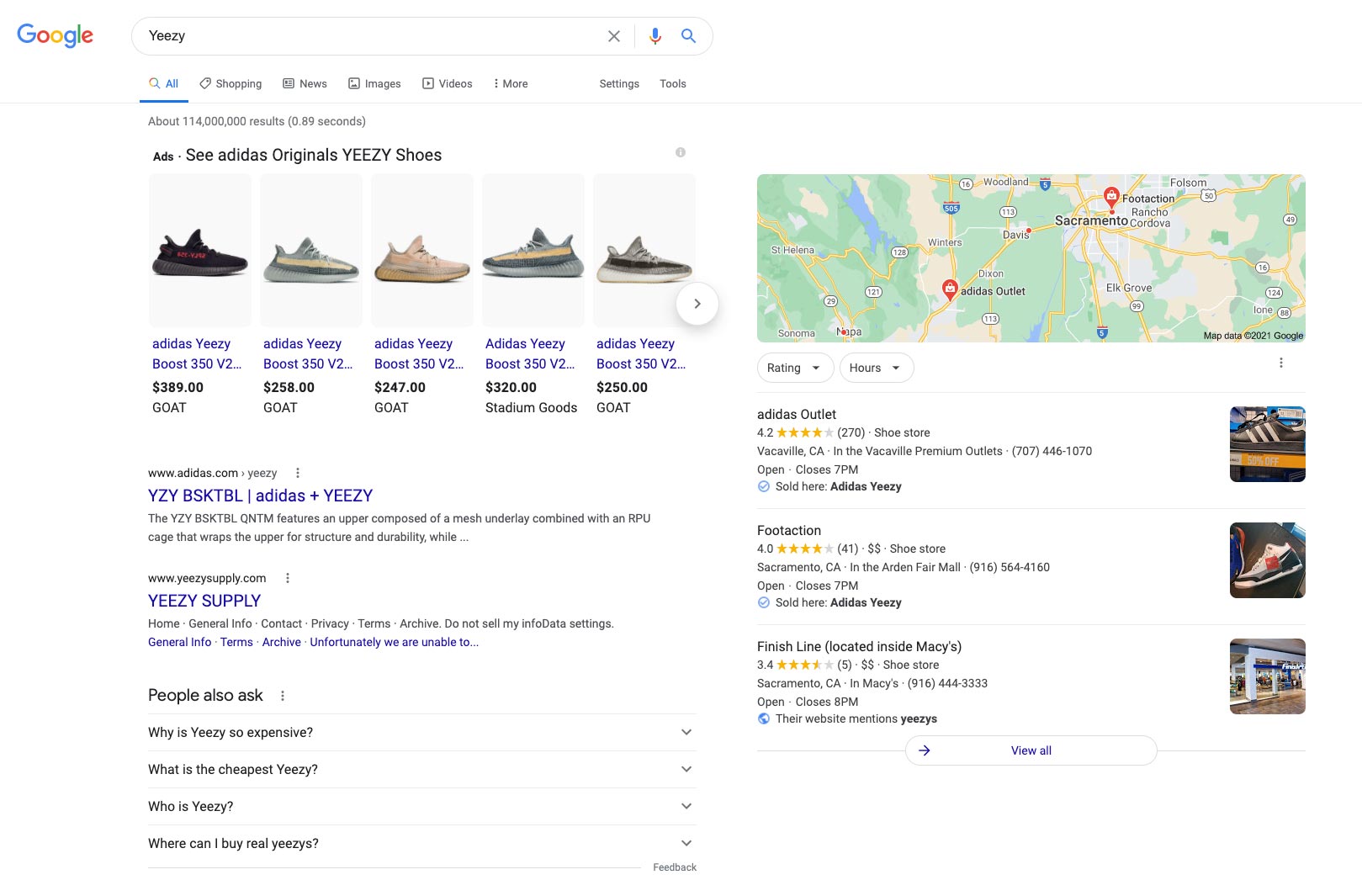Click the Feedback link
The image size is (1362, 896).
tap(675, 867)
